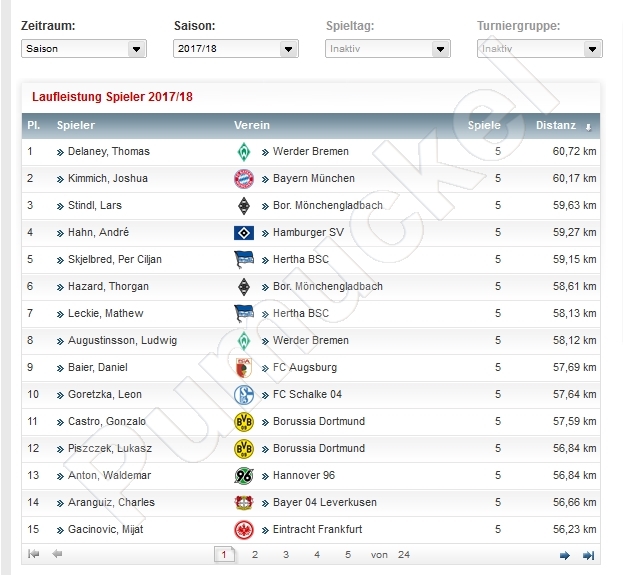Screen dimensions: 623x575
Task: Click the FC Schalke 04 logo
Action: pos(244,395)
